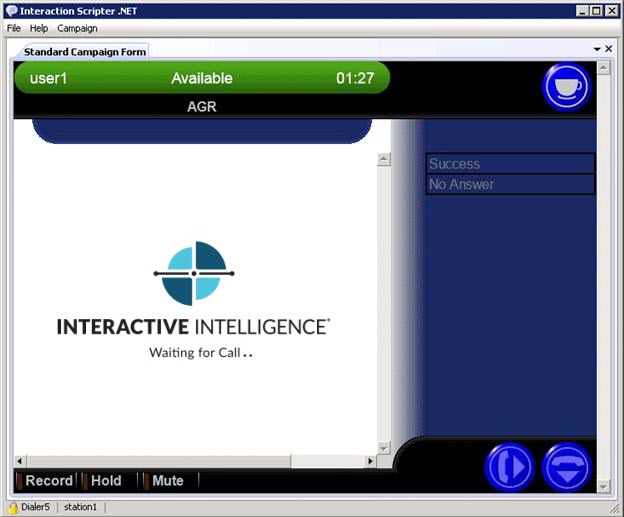
Task: Toggle Mute on the call
Action: (167, 481)
